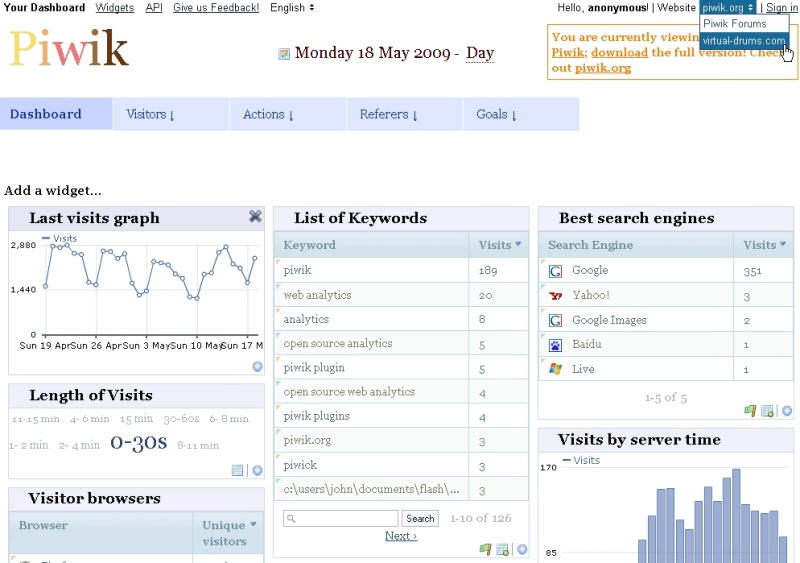Open the Give us Feedback! link
Screen dimensions: 800x563
(216, 8)
